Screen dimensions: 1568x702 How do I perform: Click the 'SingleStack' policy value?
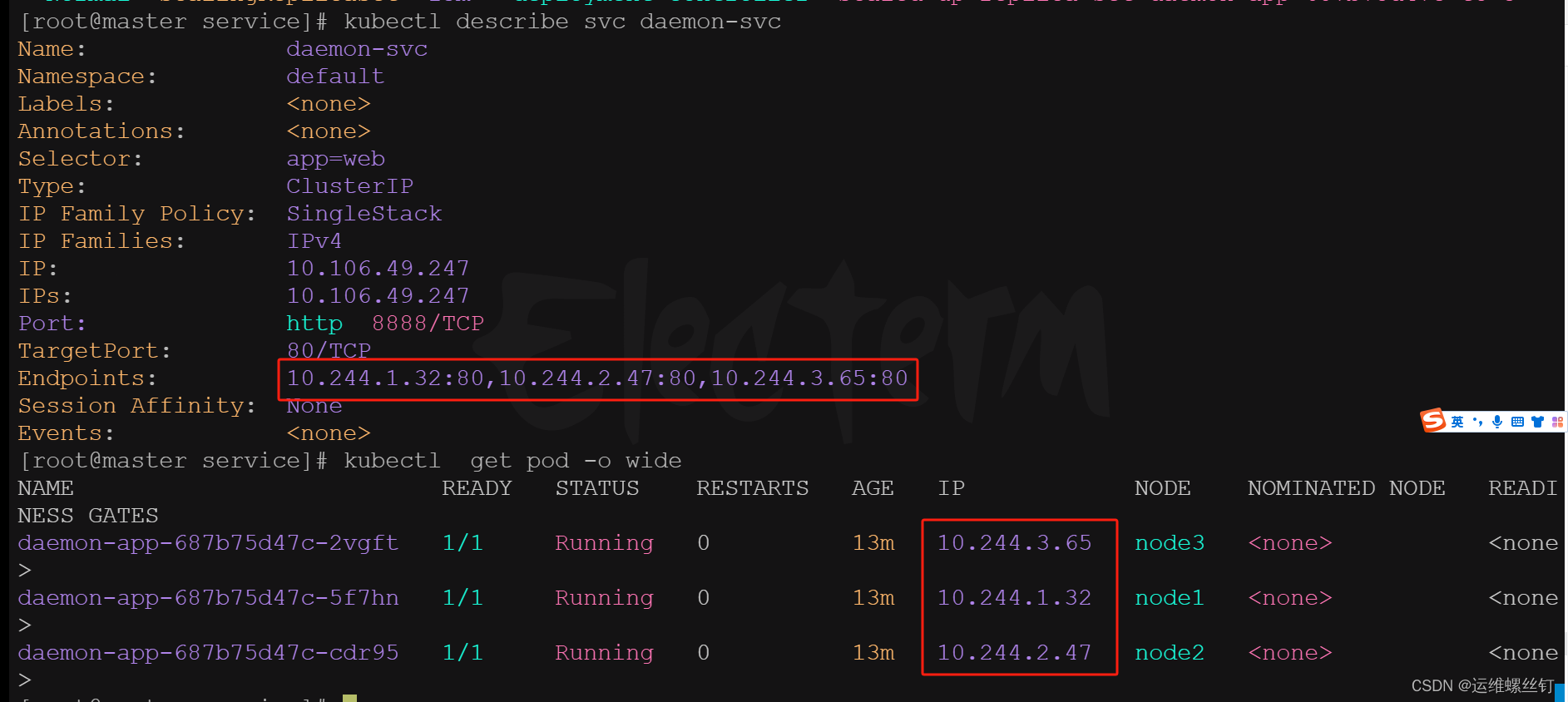(364, 214)
